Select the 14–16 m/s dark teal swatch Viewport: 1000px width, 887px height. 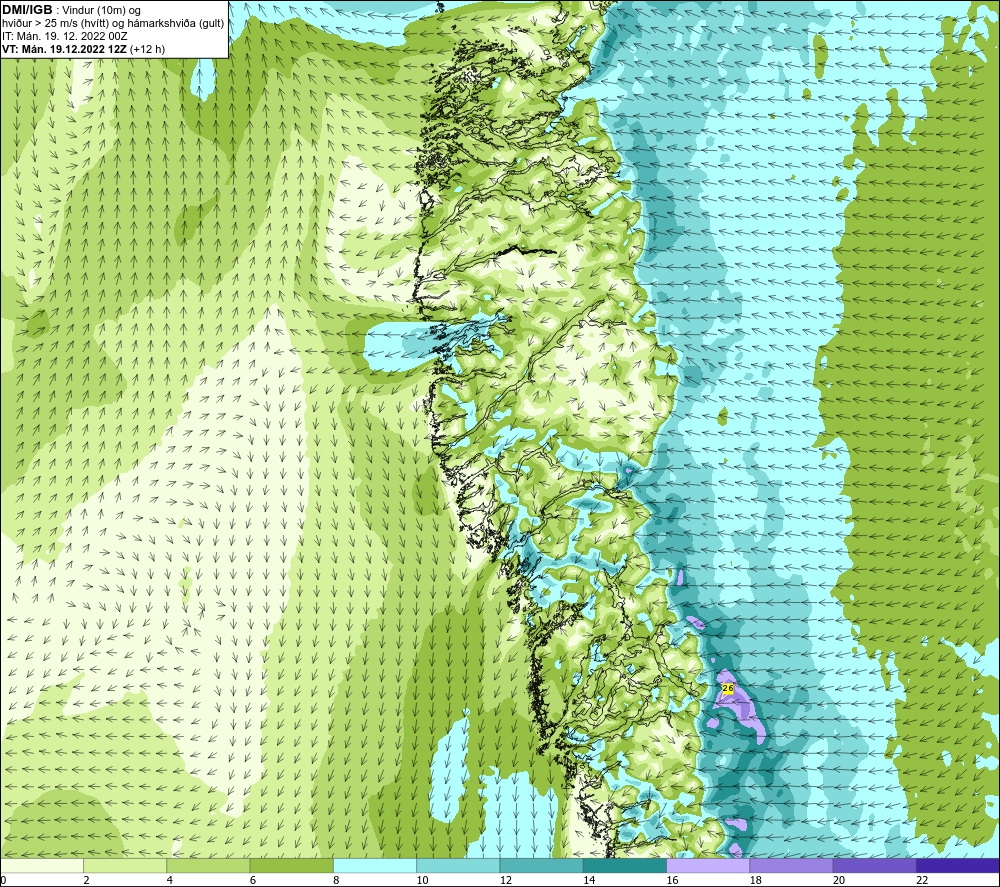(625, 865)
